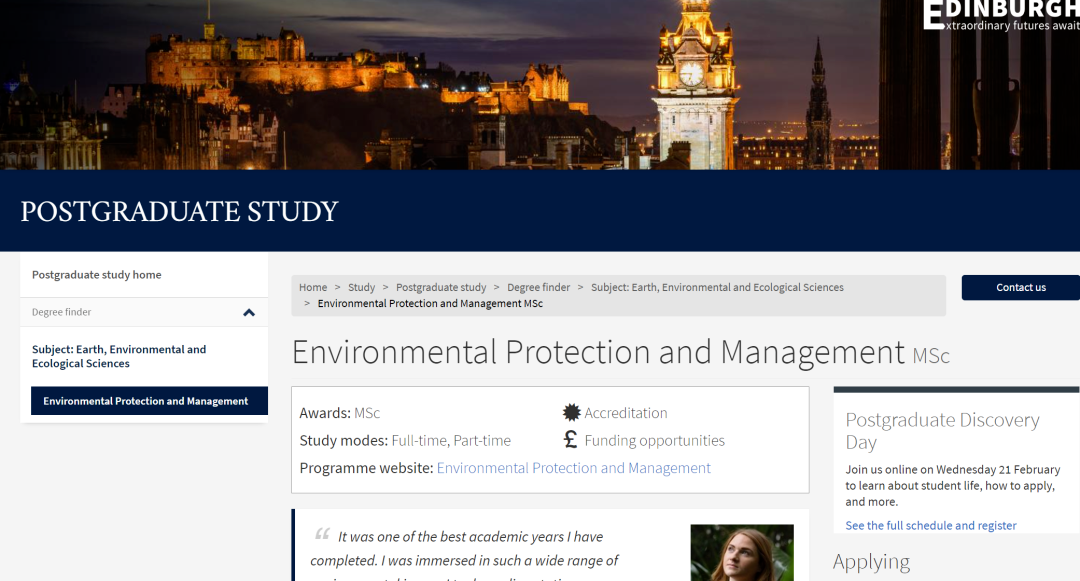Click the Accreditation starburst icon
The width and height of the screenshot is (1080, 581).
tap(571, 412)
